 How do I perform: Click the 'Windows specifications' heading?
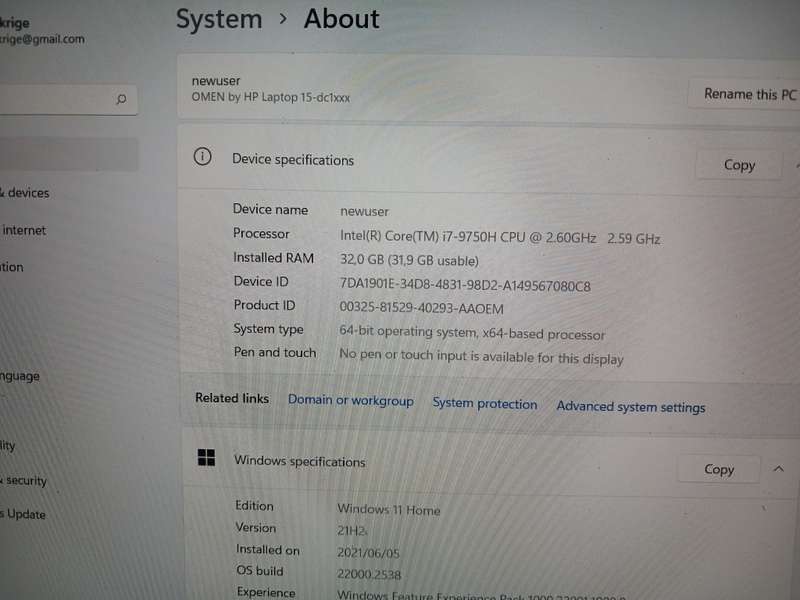[300, 461]
